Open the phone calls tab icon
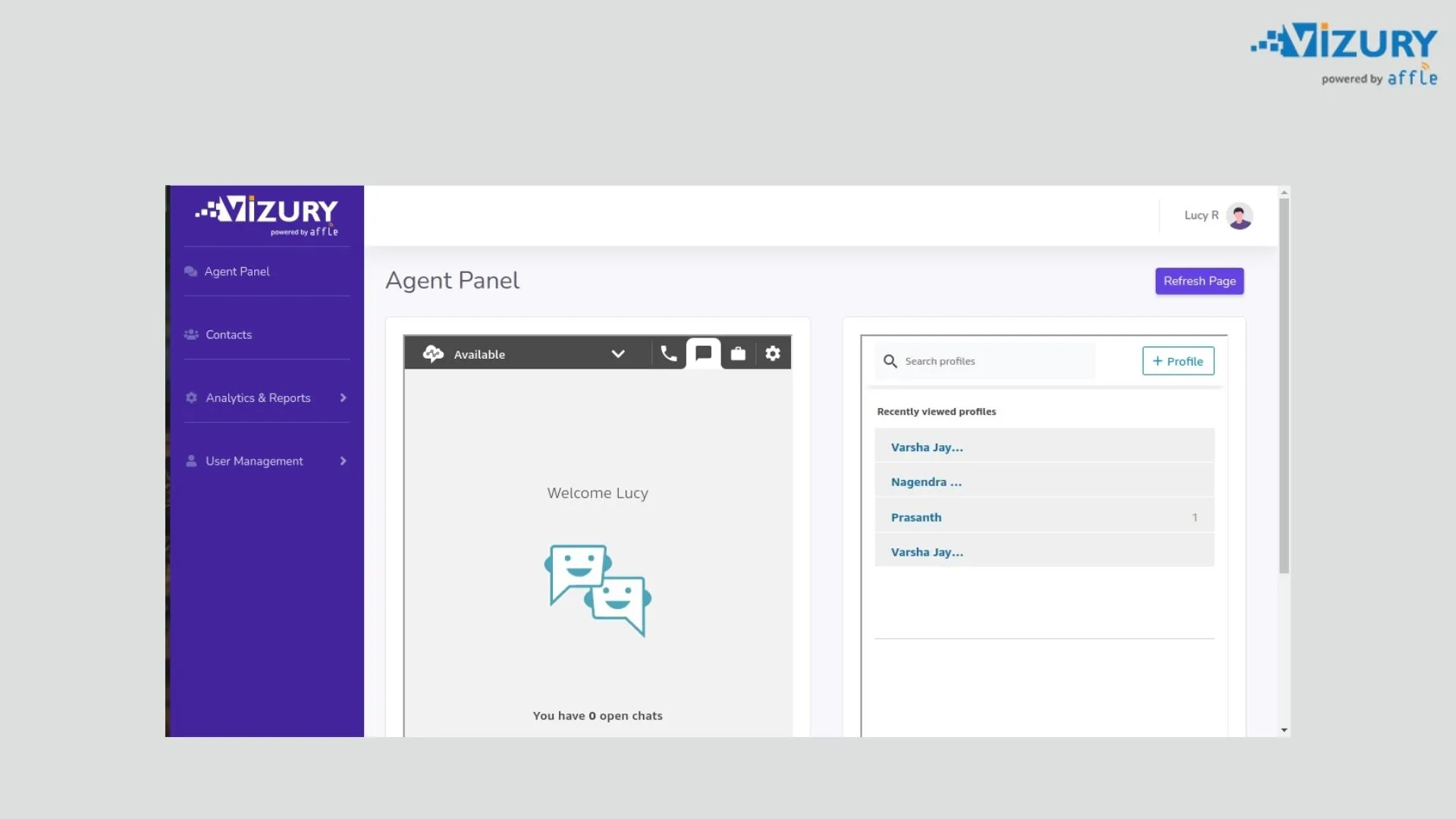The image size is (1456, 819). [x=668, y=354]
